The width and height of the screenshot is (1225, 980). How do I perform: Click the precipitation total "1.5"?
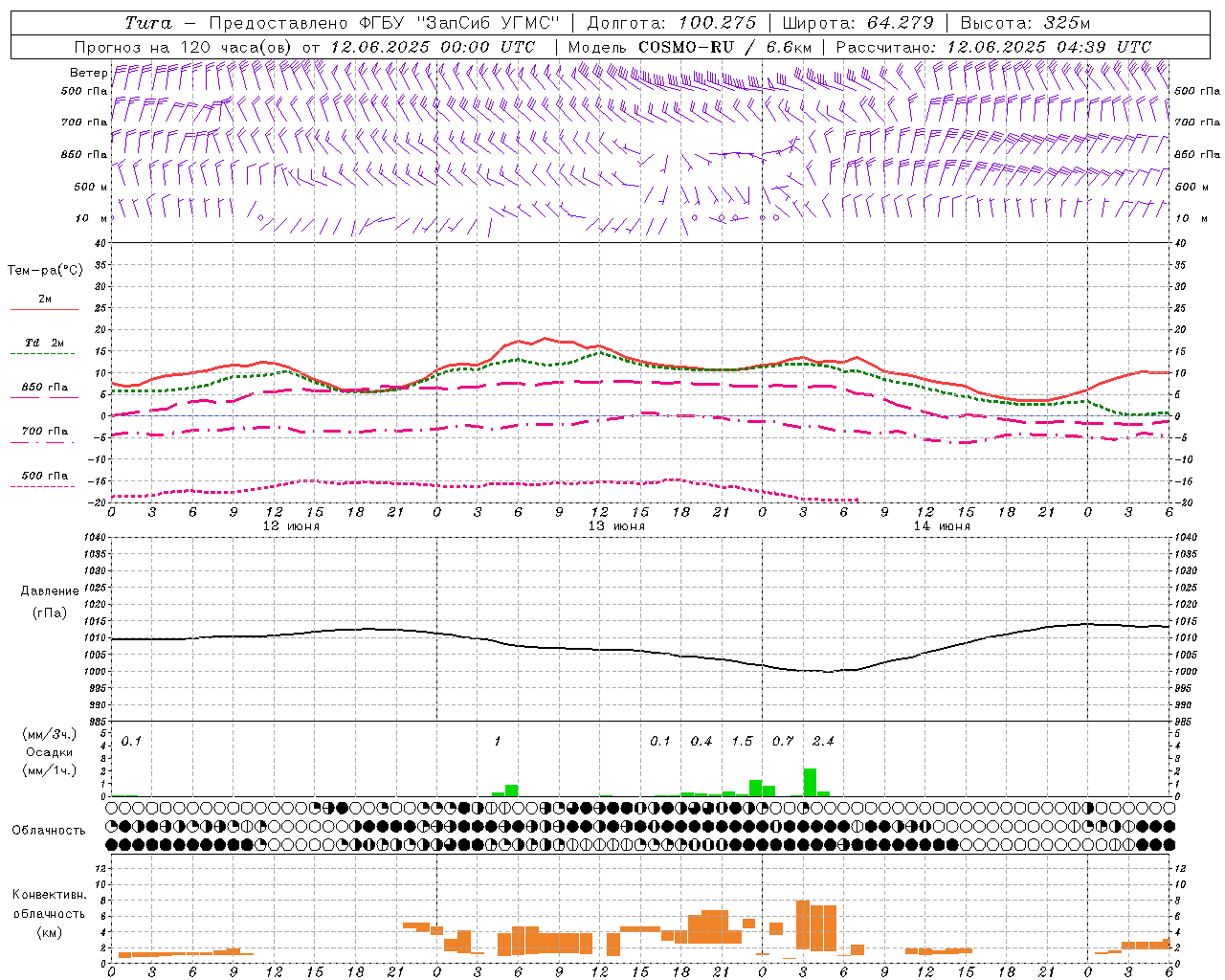click(742, 741)
